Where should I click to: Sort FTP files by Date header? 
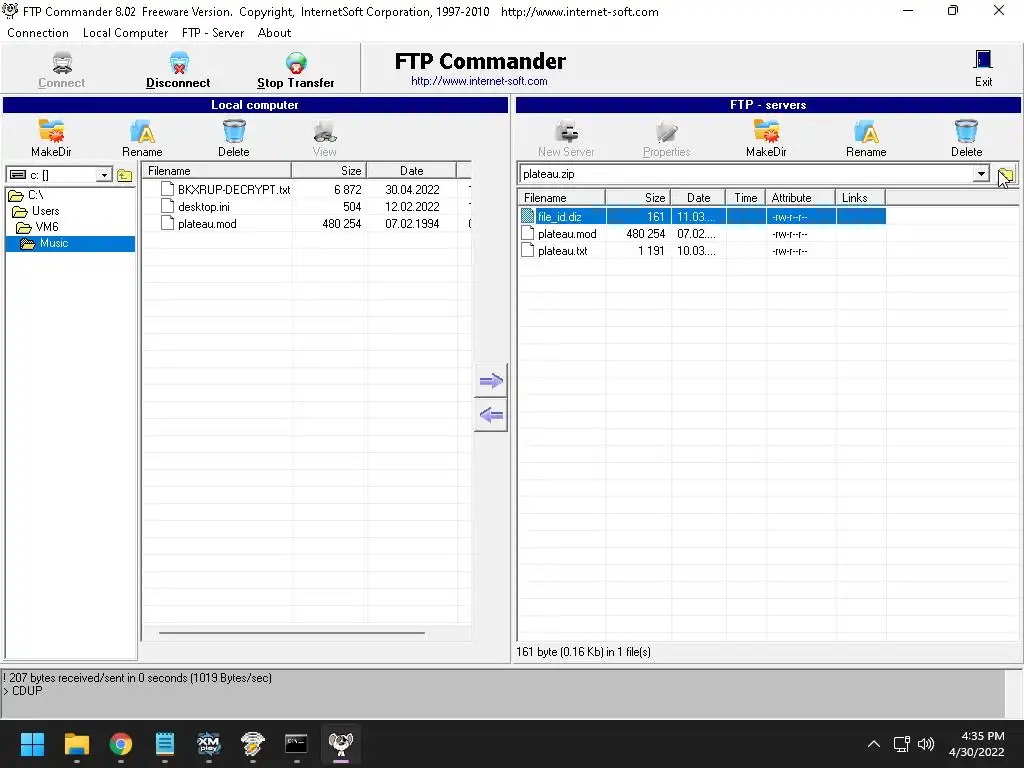click(698, 198)
